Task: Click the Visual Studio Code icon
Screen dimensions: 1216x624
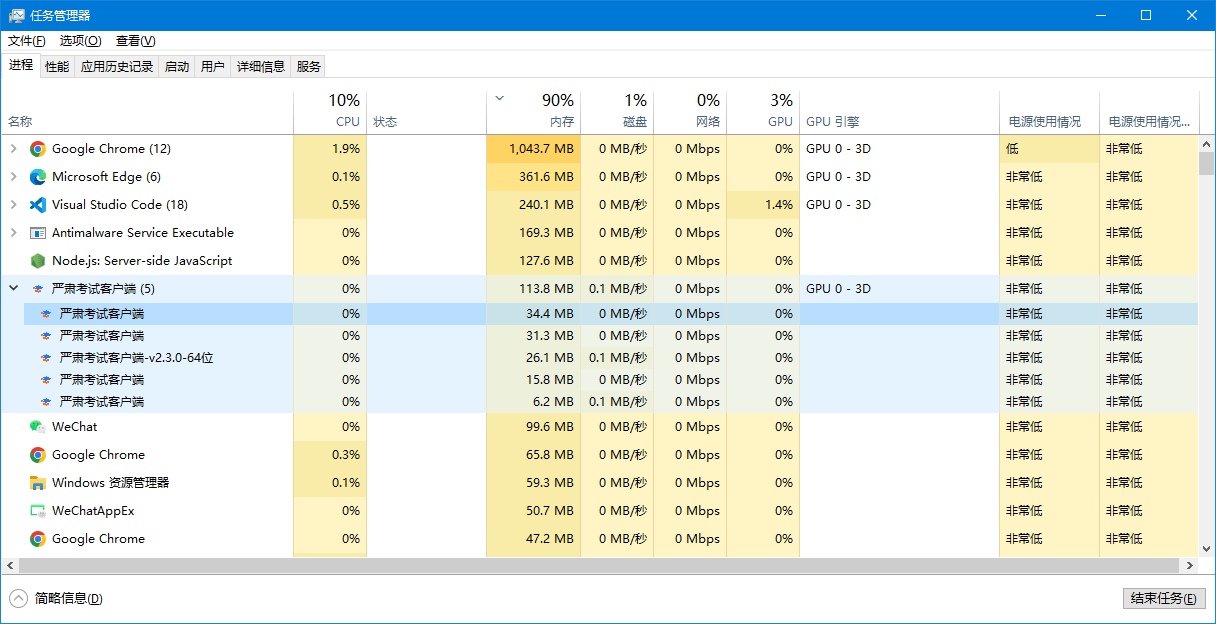Action: (38, 205)
